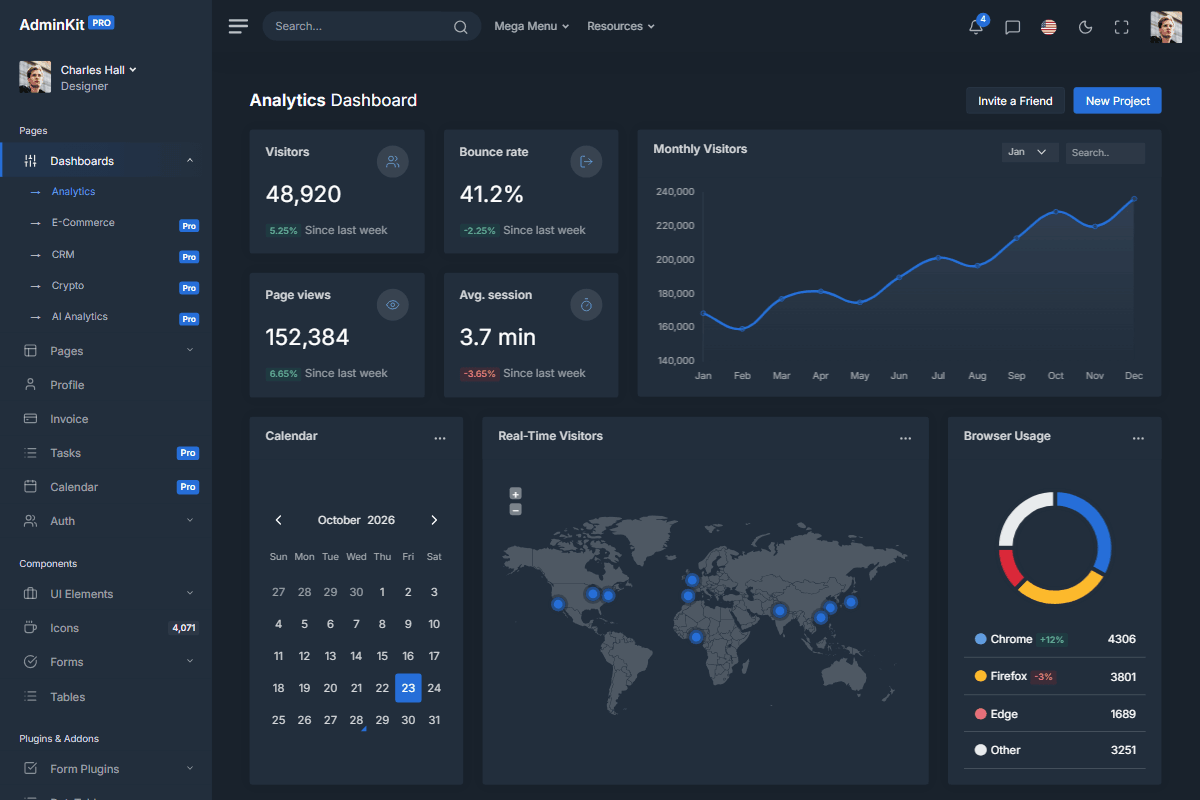The image size is (1200, 800).
Task: Select October 15 in calendar
Action: click(x=382, y=656)
